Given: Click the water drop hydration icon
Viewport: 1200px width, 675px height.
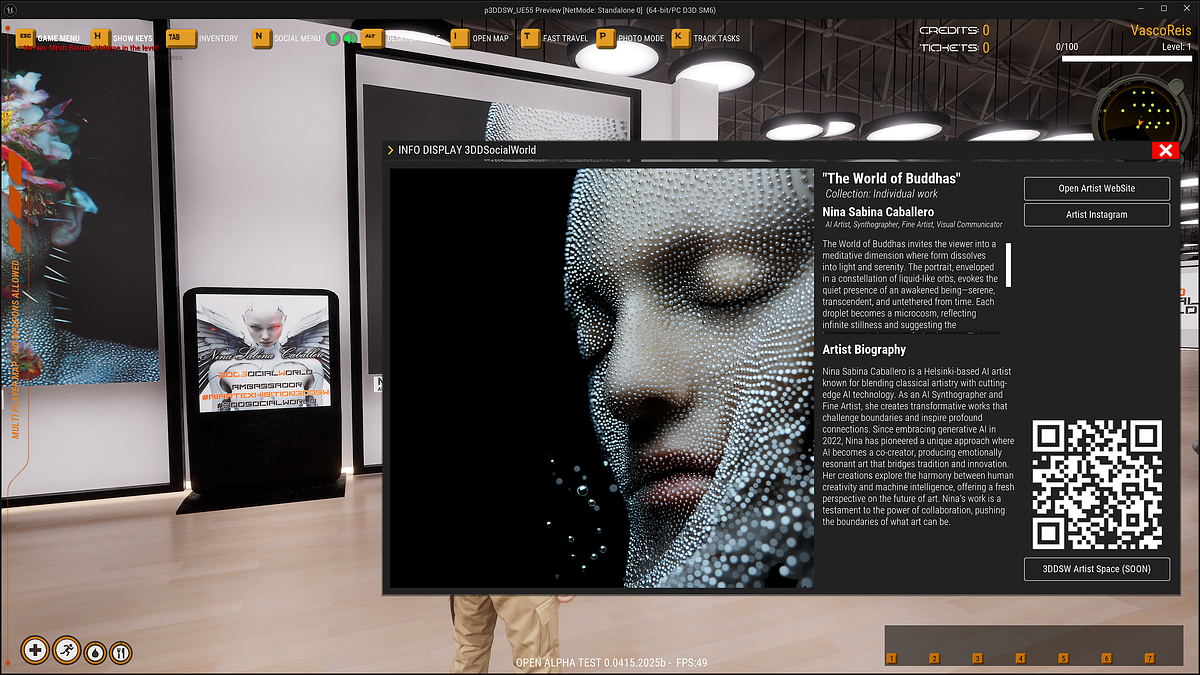Looking at the screenshot, I should point(95,652).
